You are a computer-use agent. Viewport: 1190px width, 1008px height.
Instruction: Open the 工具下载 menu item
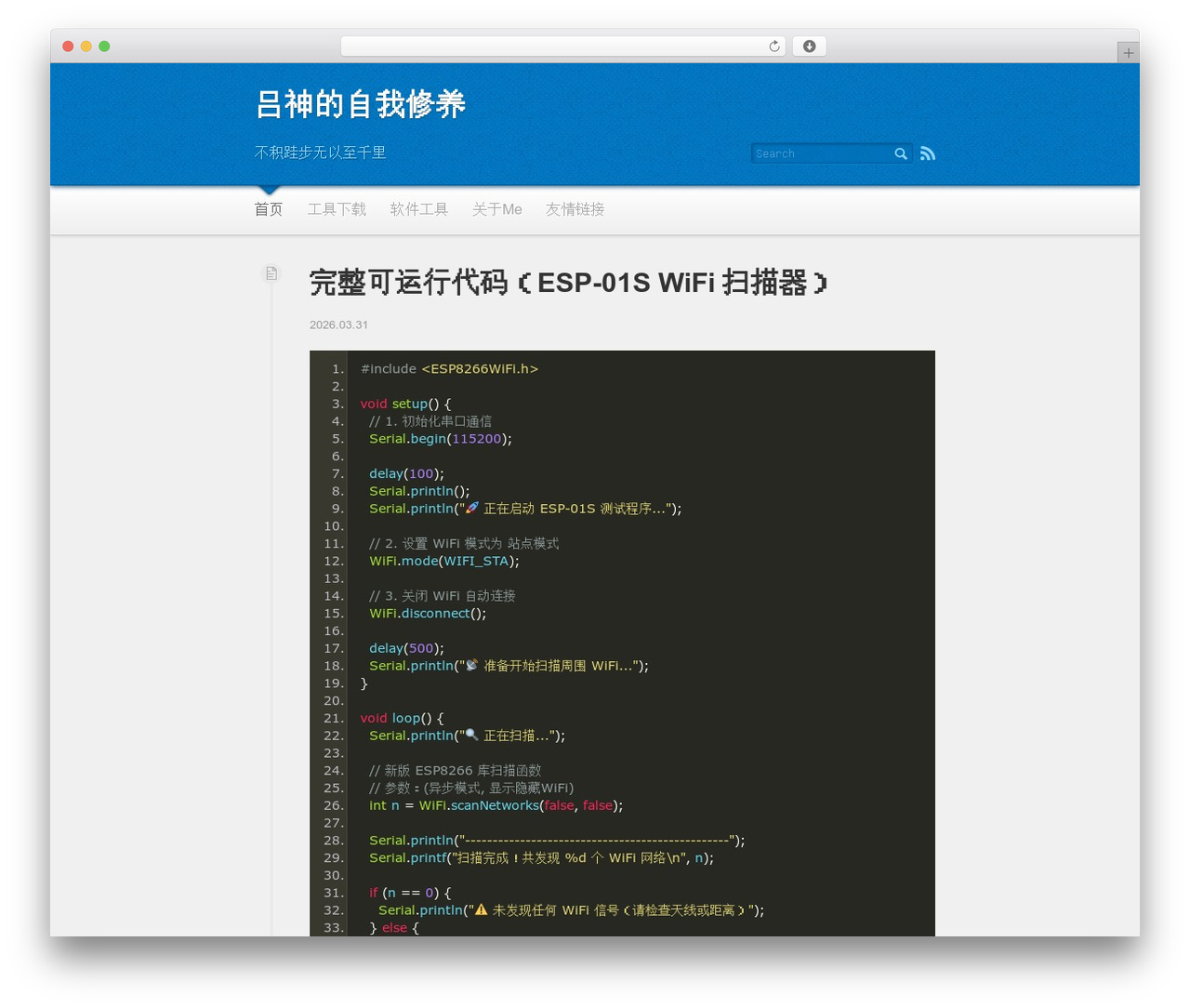pyautogui.click(x=337, y=209)
